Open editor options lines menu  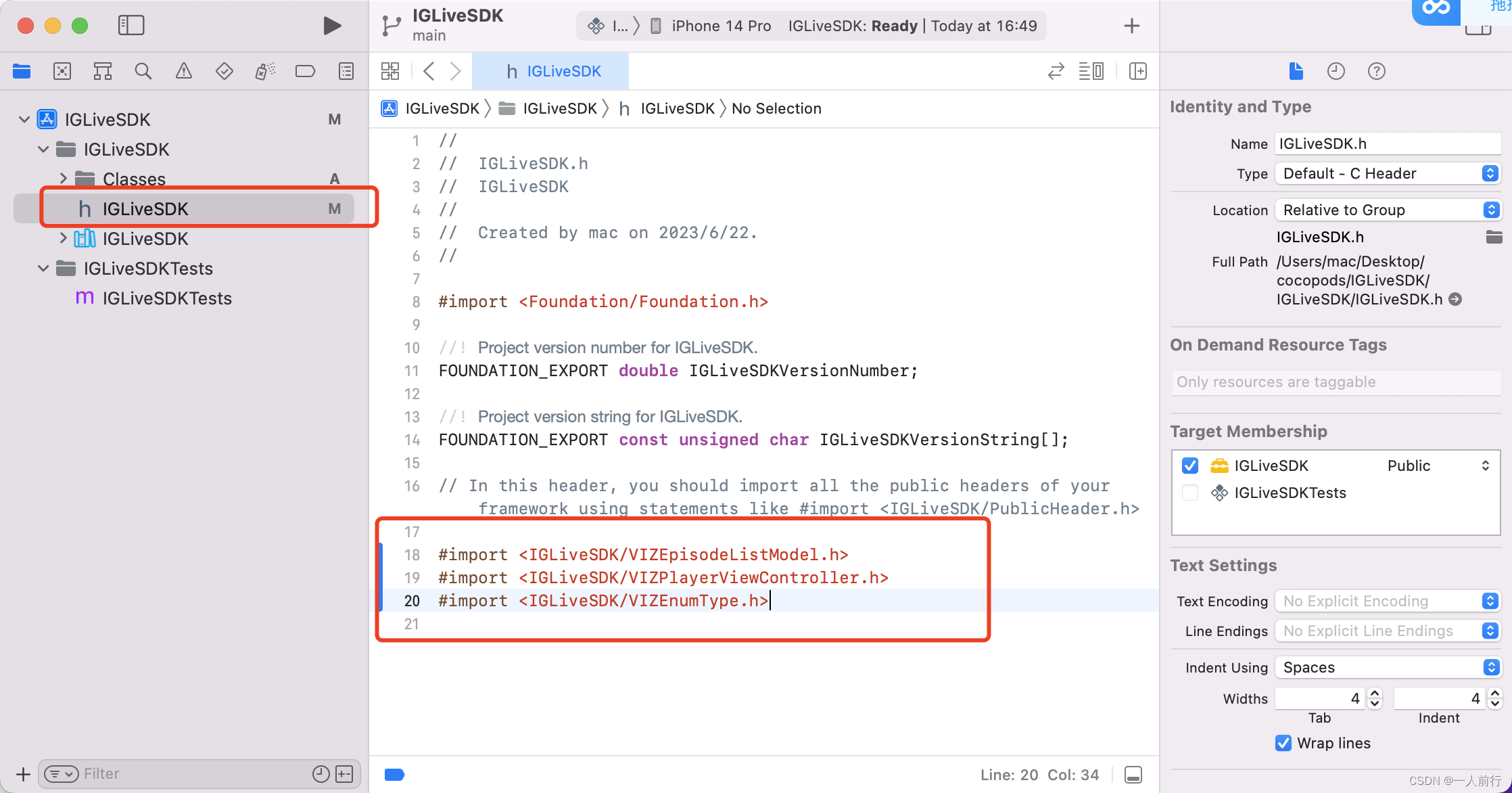[x=1091, y=71]
